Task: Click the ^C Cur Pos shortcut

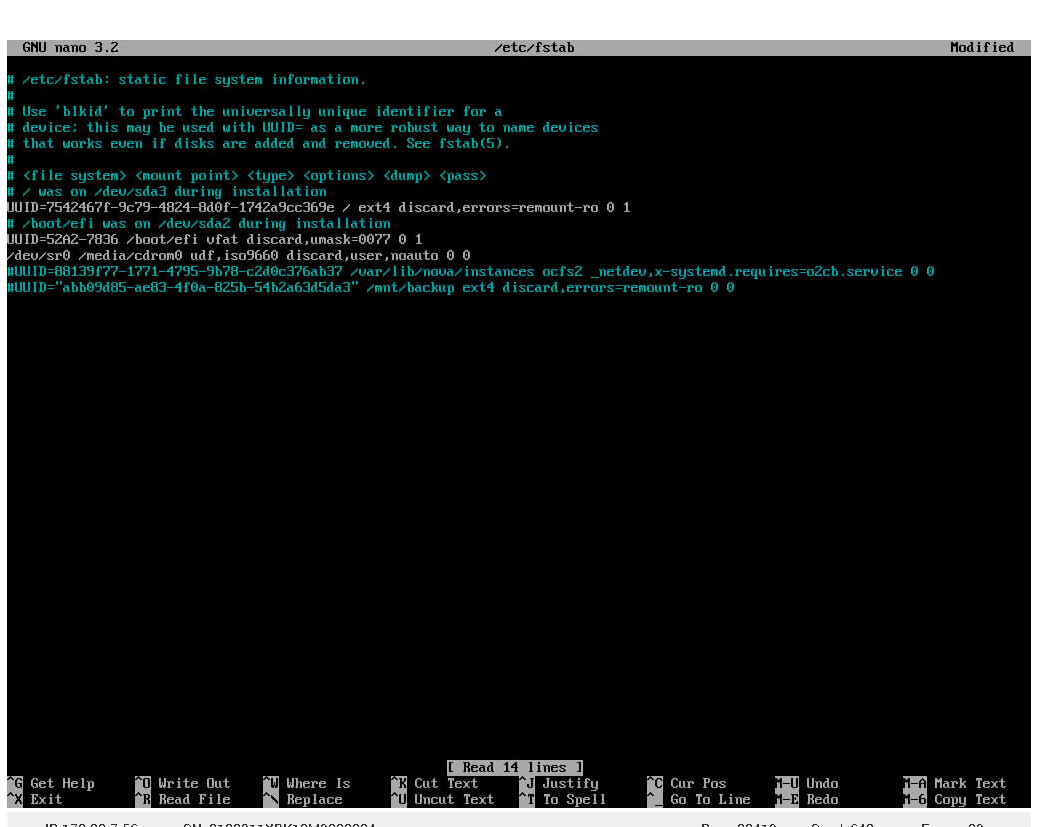Action: coord(686,783)
